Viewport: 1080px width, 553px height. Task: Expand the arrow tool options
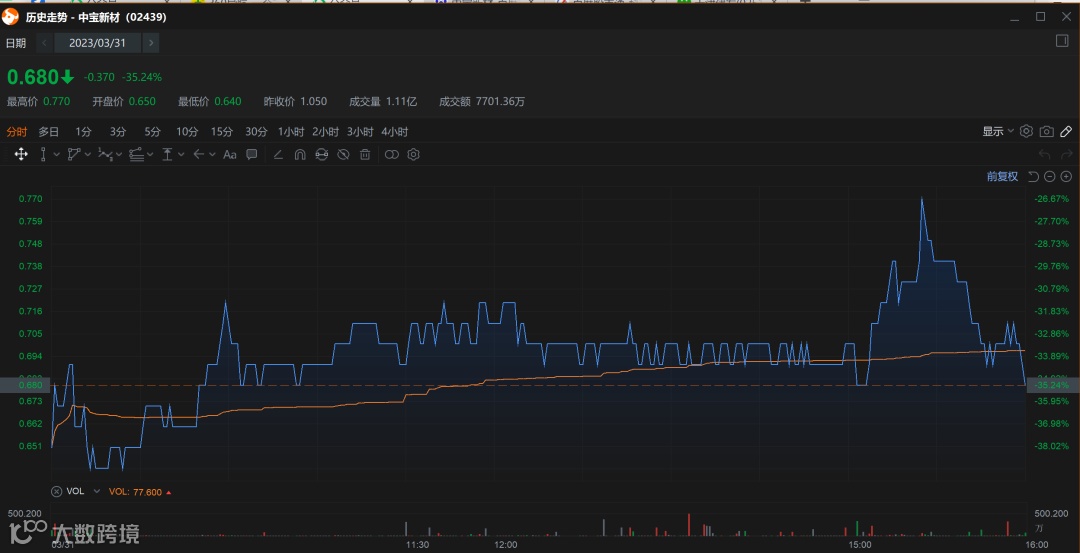coord(212,154)
